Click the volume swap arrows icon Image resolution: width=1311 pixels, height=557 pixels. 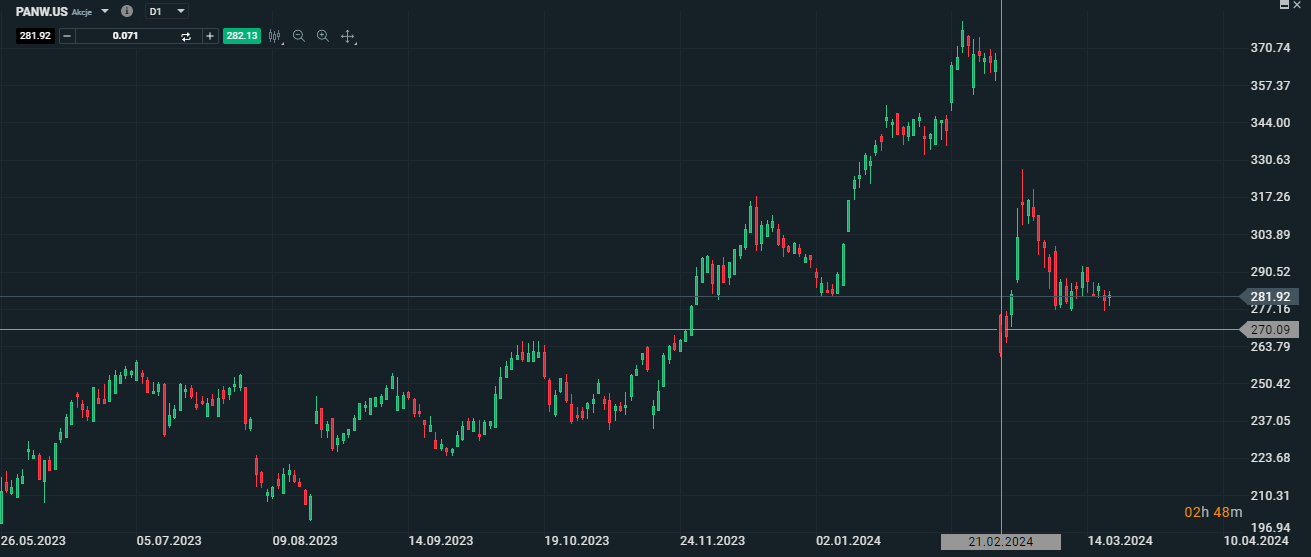point(186,36)
